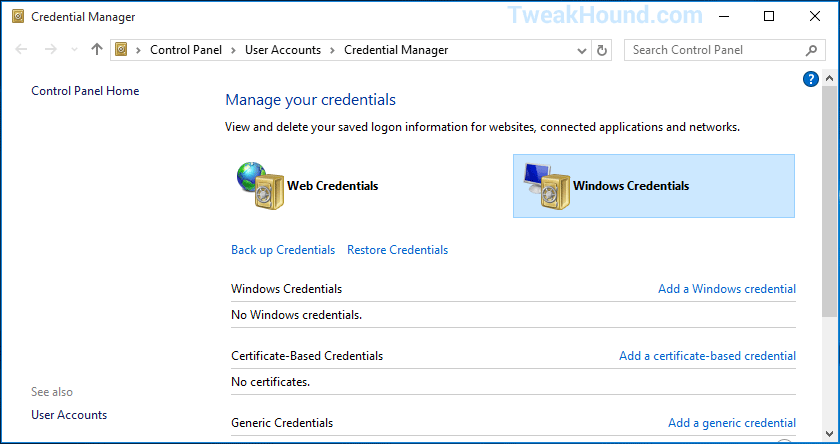Viewport: 840px width, 444px height.
Task: Expand the chevron before Control Panel breadcrumb
Action: point(139,50)
